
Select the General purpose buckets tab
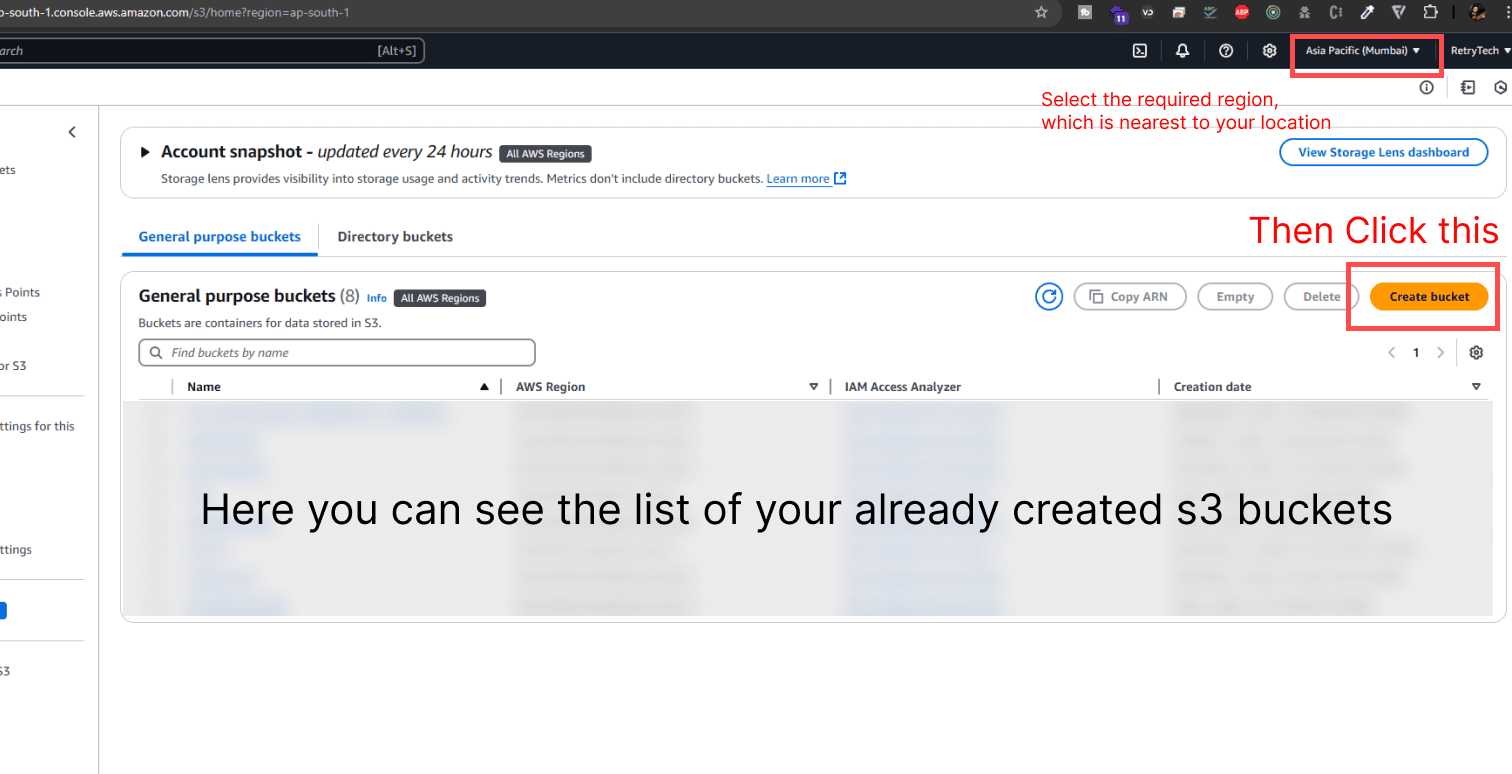(219, 237)
